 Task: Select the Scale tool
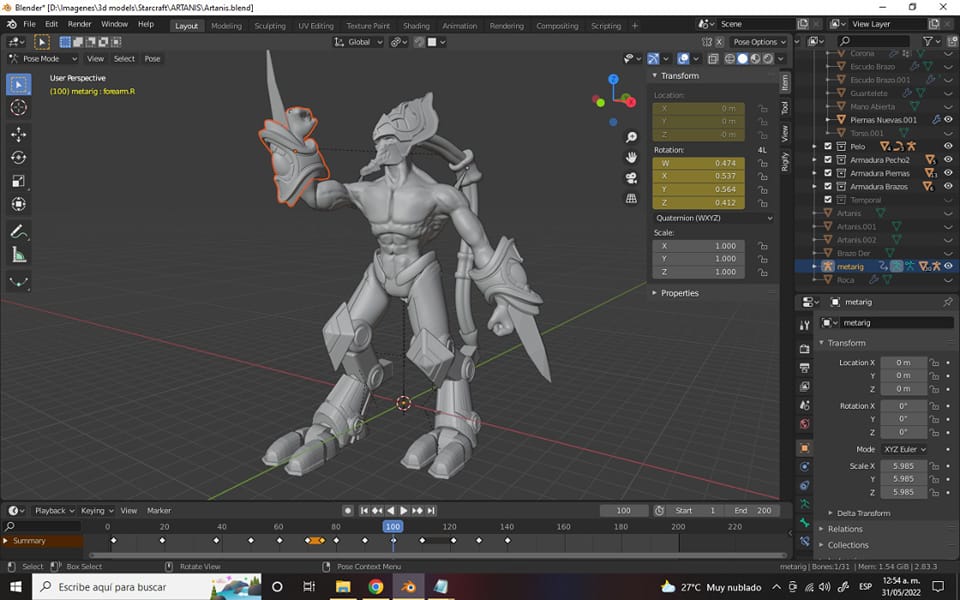pos(18,181)
